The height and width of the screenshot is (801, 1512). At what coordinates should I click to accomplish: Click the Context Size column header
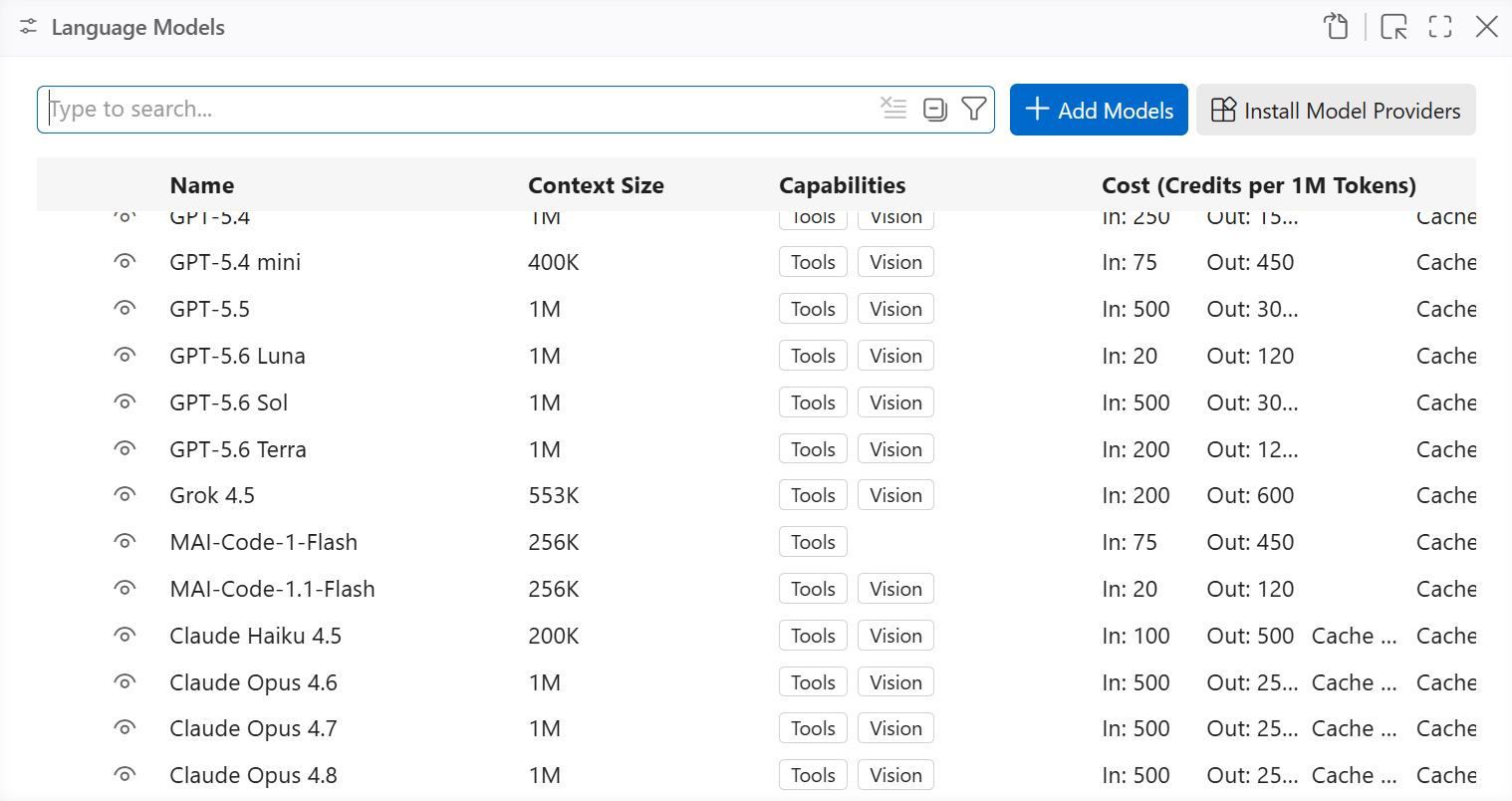tap(596, 185)
